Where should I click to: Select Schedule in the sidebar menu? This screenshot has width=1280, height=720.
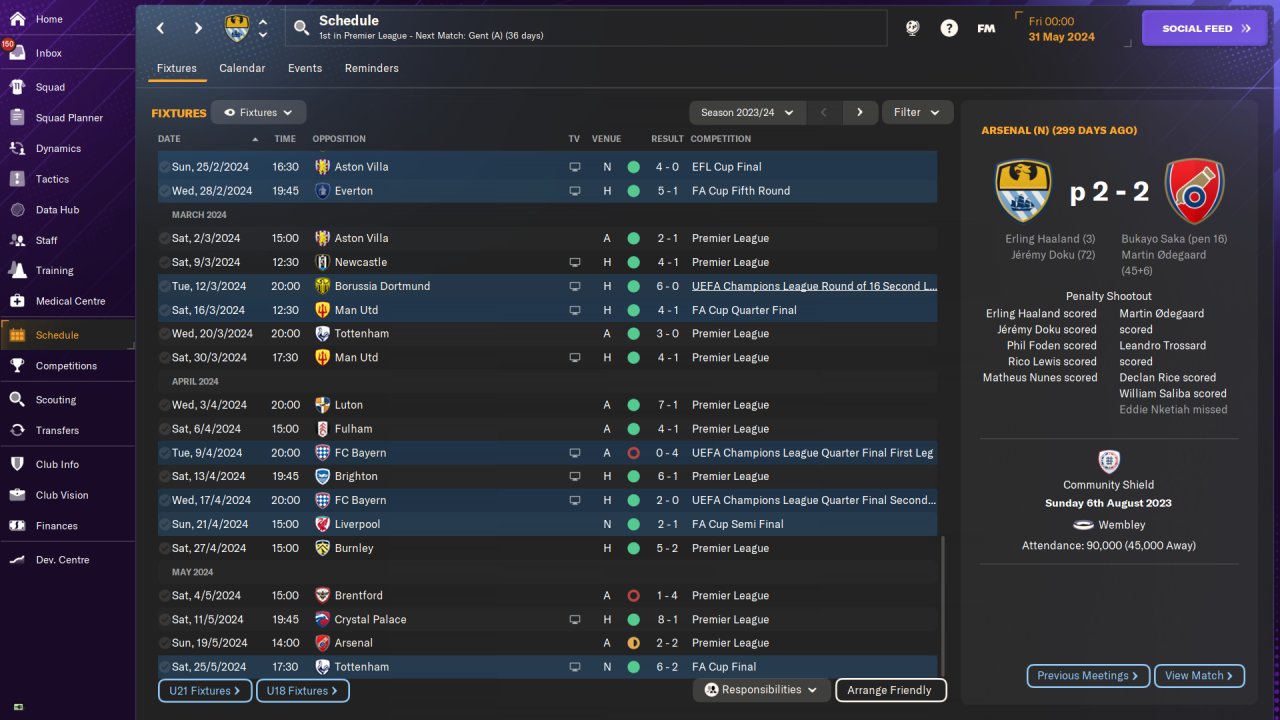[x=67, y=335]
